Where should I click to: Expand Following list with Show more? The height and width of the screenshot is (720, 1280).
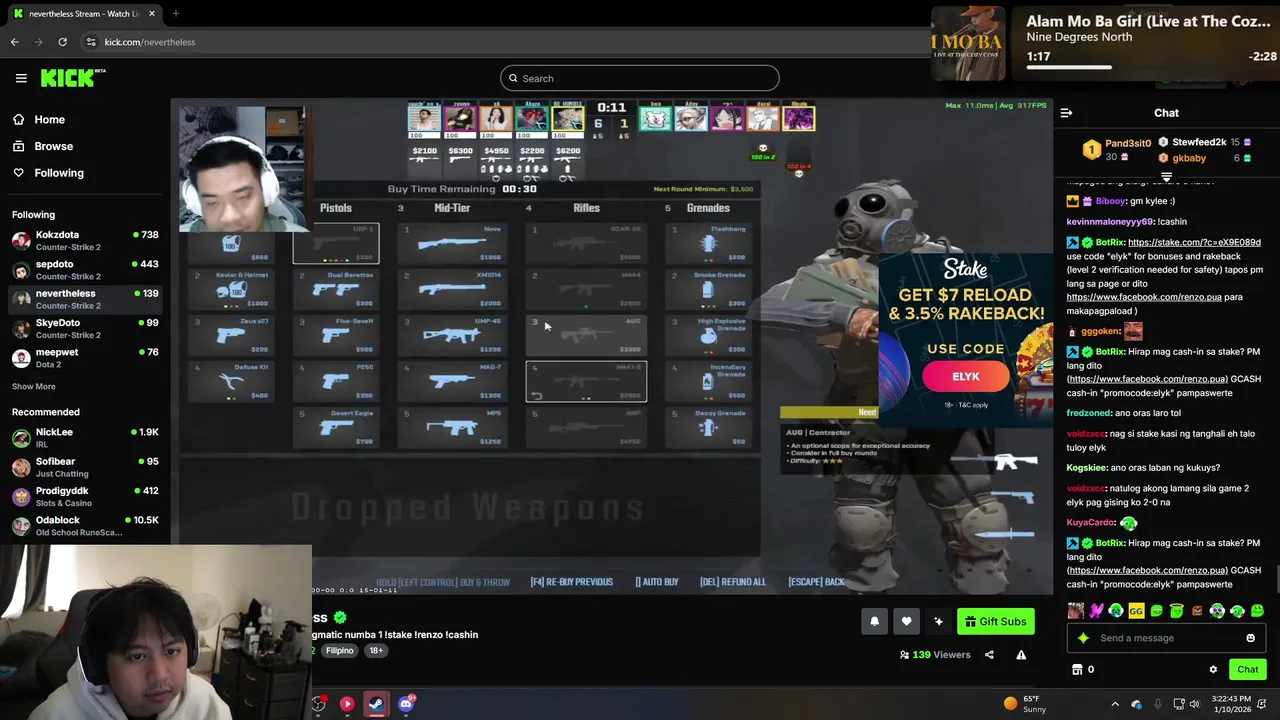coord(33,386)
